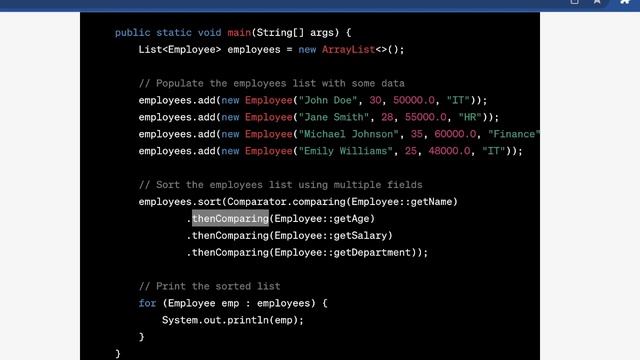Click 'System.out.println(emp);' statement
Image resolution: width=640 pixels, height=360 pixels.
pos(233,320)
